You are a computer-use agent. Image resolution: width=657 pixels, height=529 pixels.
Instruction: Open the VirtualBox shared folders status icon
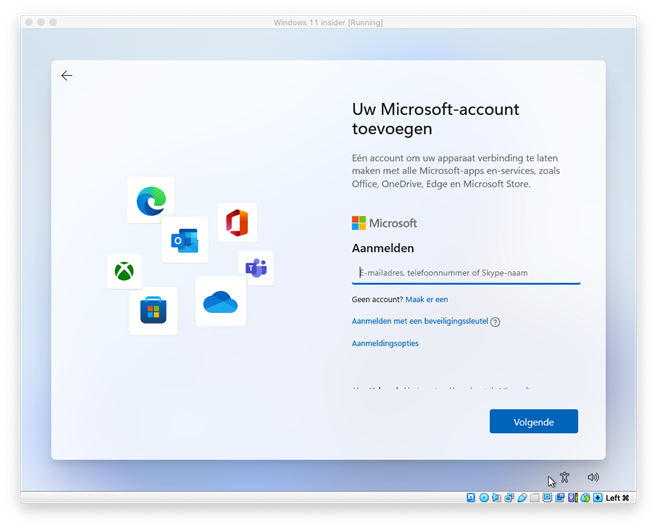coord(534,498)
